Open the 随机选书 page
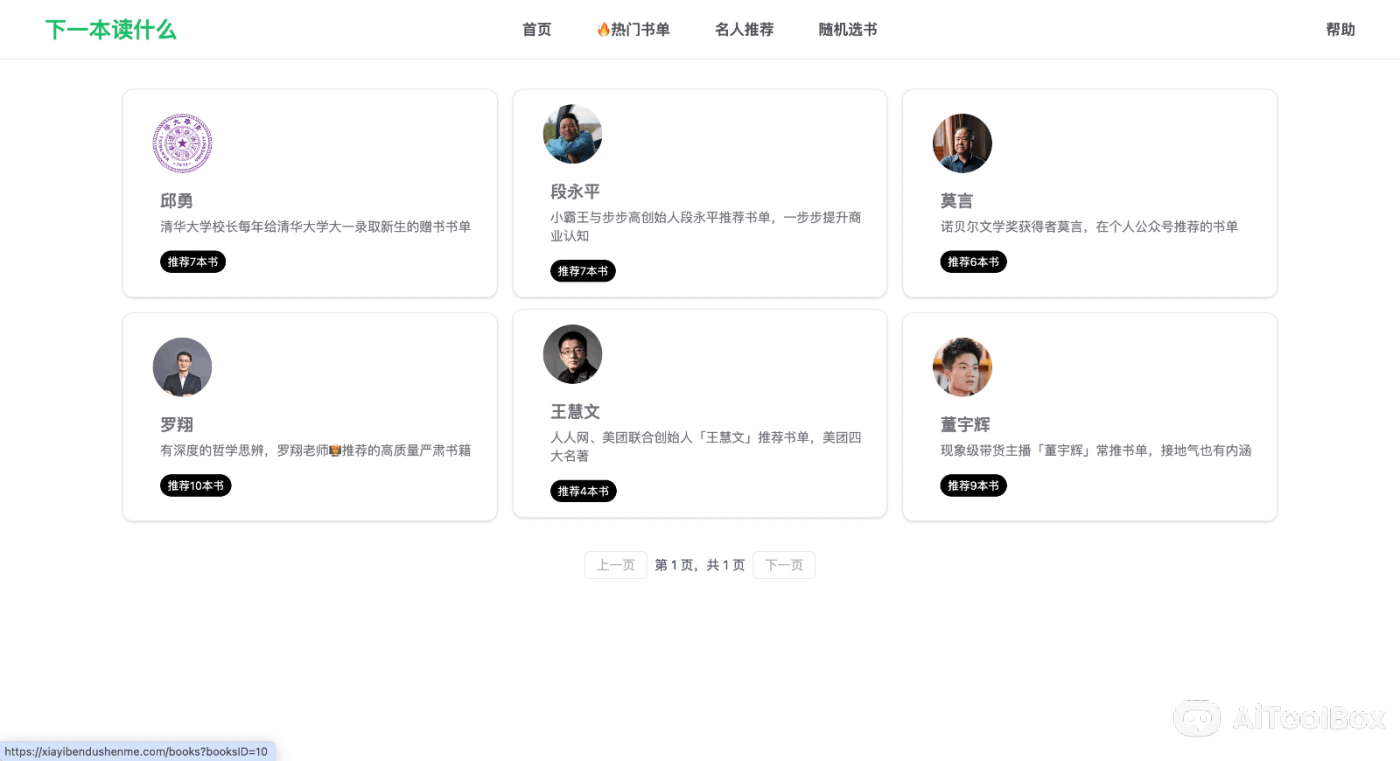 [x=846, y=29]
